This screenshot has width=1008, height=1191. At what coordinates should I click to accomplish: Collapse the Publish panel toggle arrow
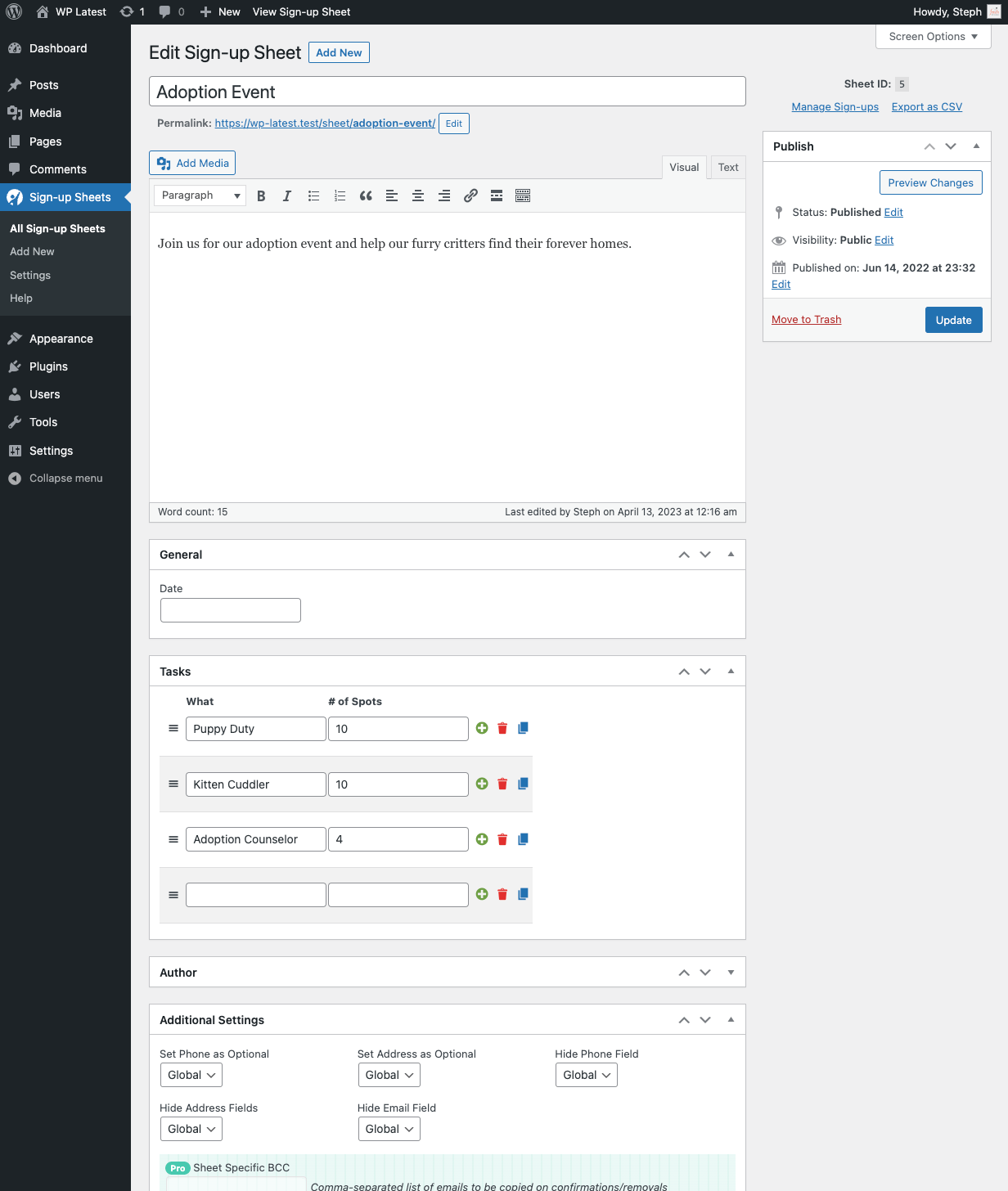pyautogui.click(x=976, y=146)
